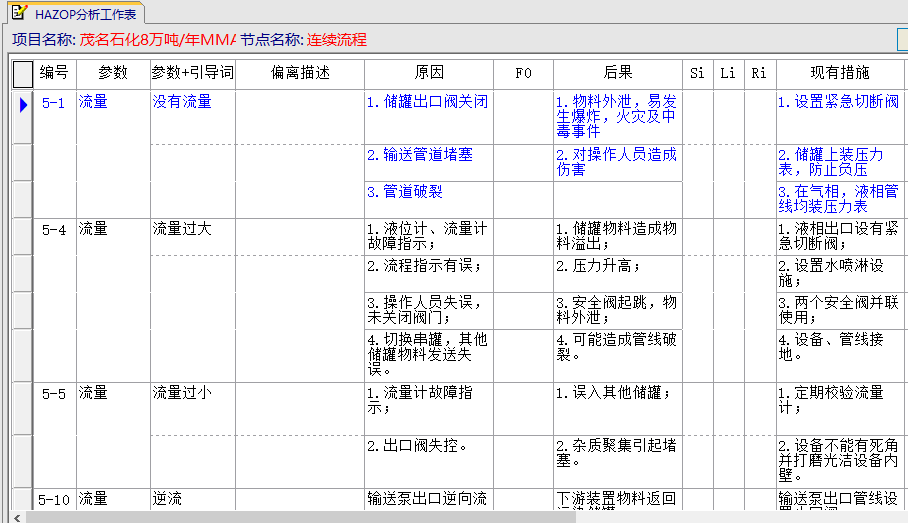Click the 原因 column header
Image resolution: width=908 pixels, height=523 pixels.
tap(429, 73)
